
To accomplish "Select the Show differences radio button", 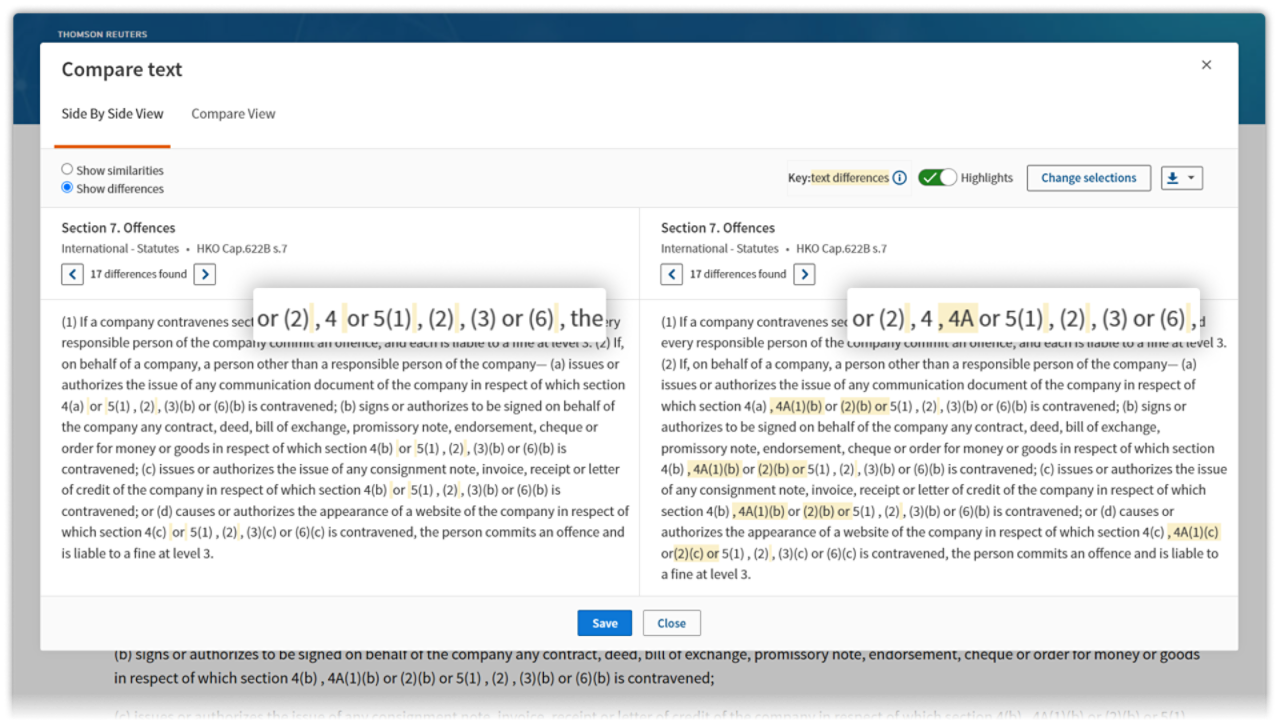I will pyautogui.click(x=67, y=188).
